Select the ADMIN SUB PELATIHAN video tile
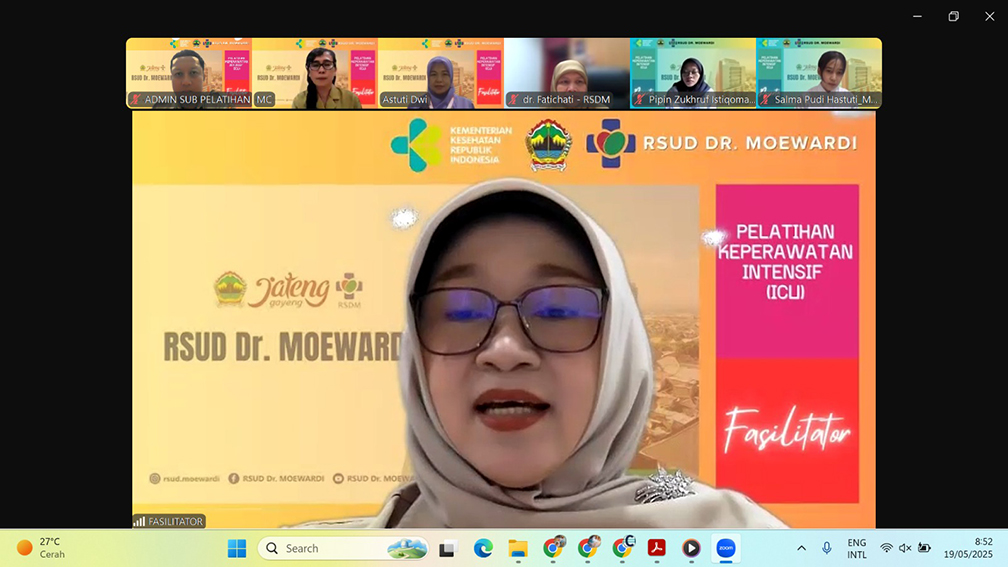This screenshot has height=567, width=1008. point(189,73)
